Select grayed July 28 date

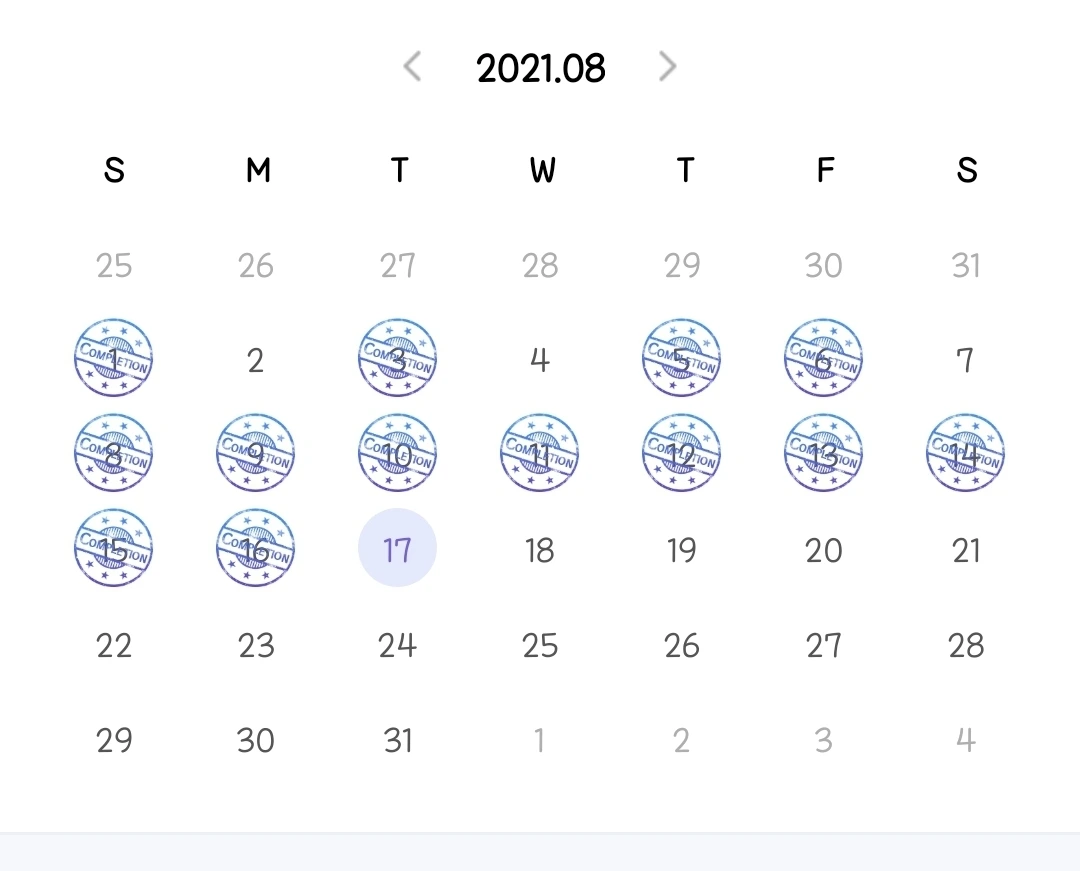(540, 265)
